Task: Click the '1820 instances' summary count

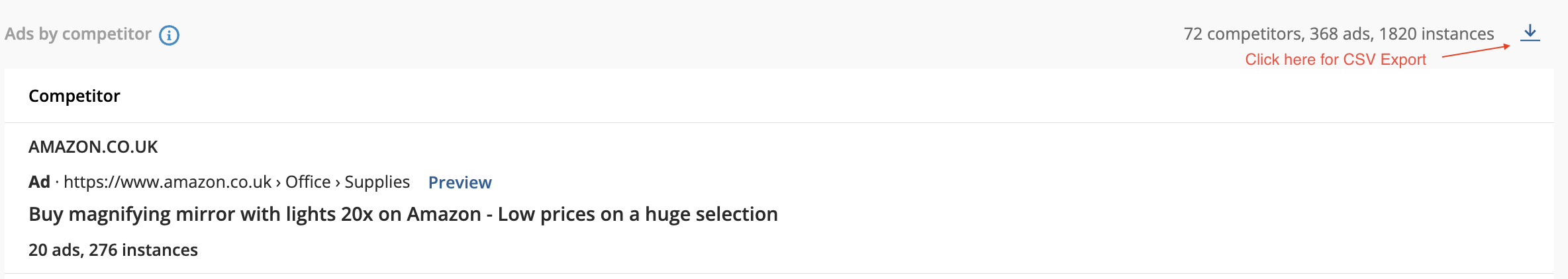Action: [x=1436, y=34]
